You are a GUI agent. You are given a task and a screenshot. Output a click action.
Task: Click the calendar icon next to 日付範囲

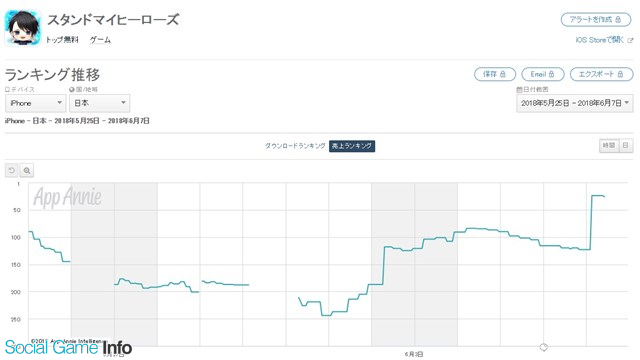point(519,89)
